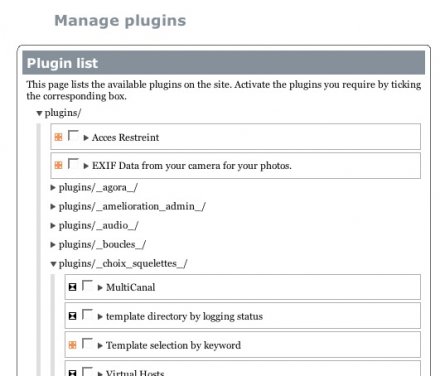Click orange icon beside Template selection by keyword
440x376 pixels.
72,345
